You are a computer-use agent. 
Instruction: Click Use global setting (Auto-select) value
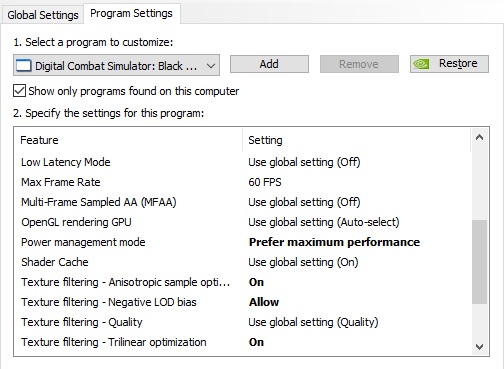point(324,222)
